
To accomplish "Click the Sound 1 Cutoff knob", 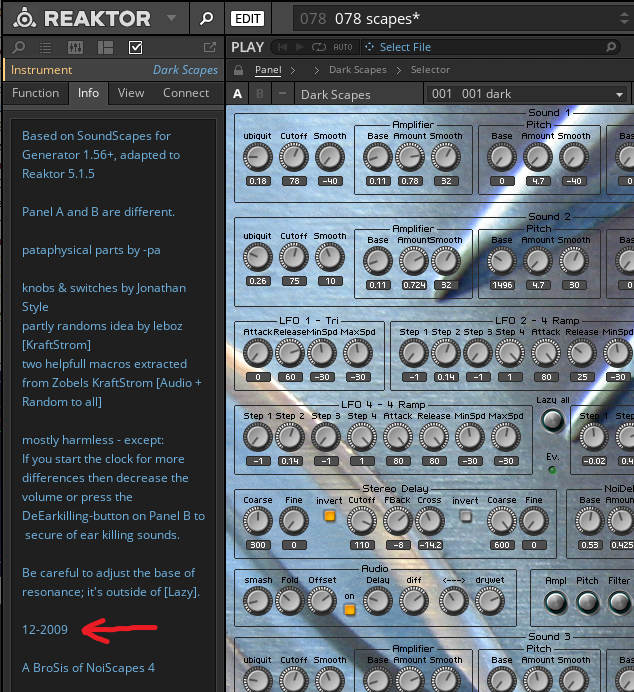I will pos(294,157).
